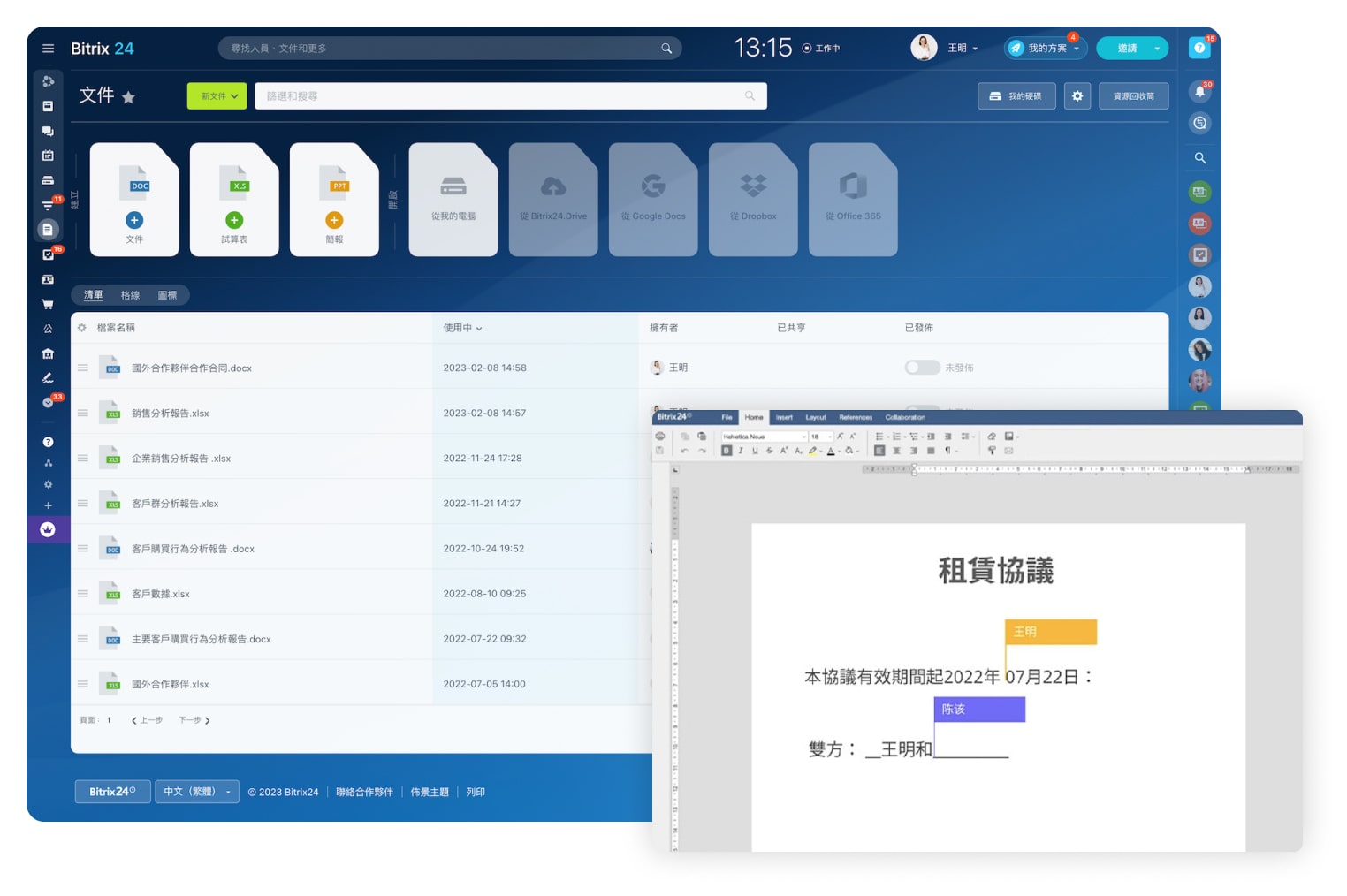Image resolution: width=1347 pixels, height=896 pixels.
Task: Open the calendar icon in the left sidebar
Action: [x=48, y=156]
